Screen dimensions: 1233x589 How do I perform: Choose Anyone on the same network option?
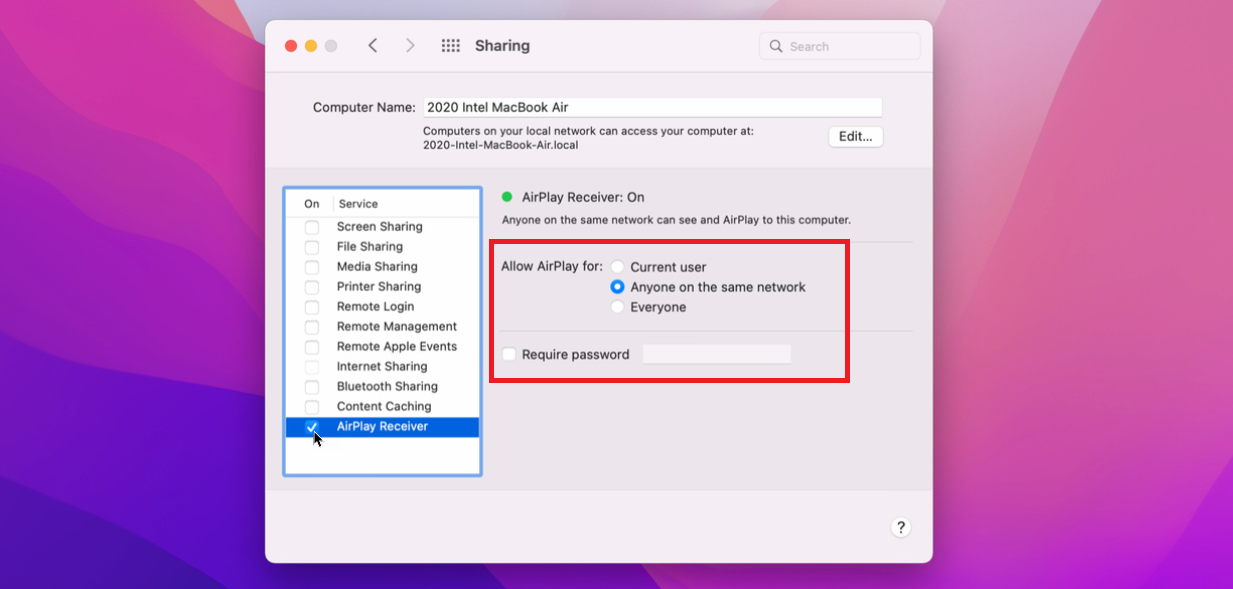pyautogui.click(x=618, y=286)
